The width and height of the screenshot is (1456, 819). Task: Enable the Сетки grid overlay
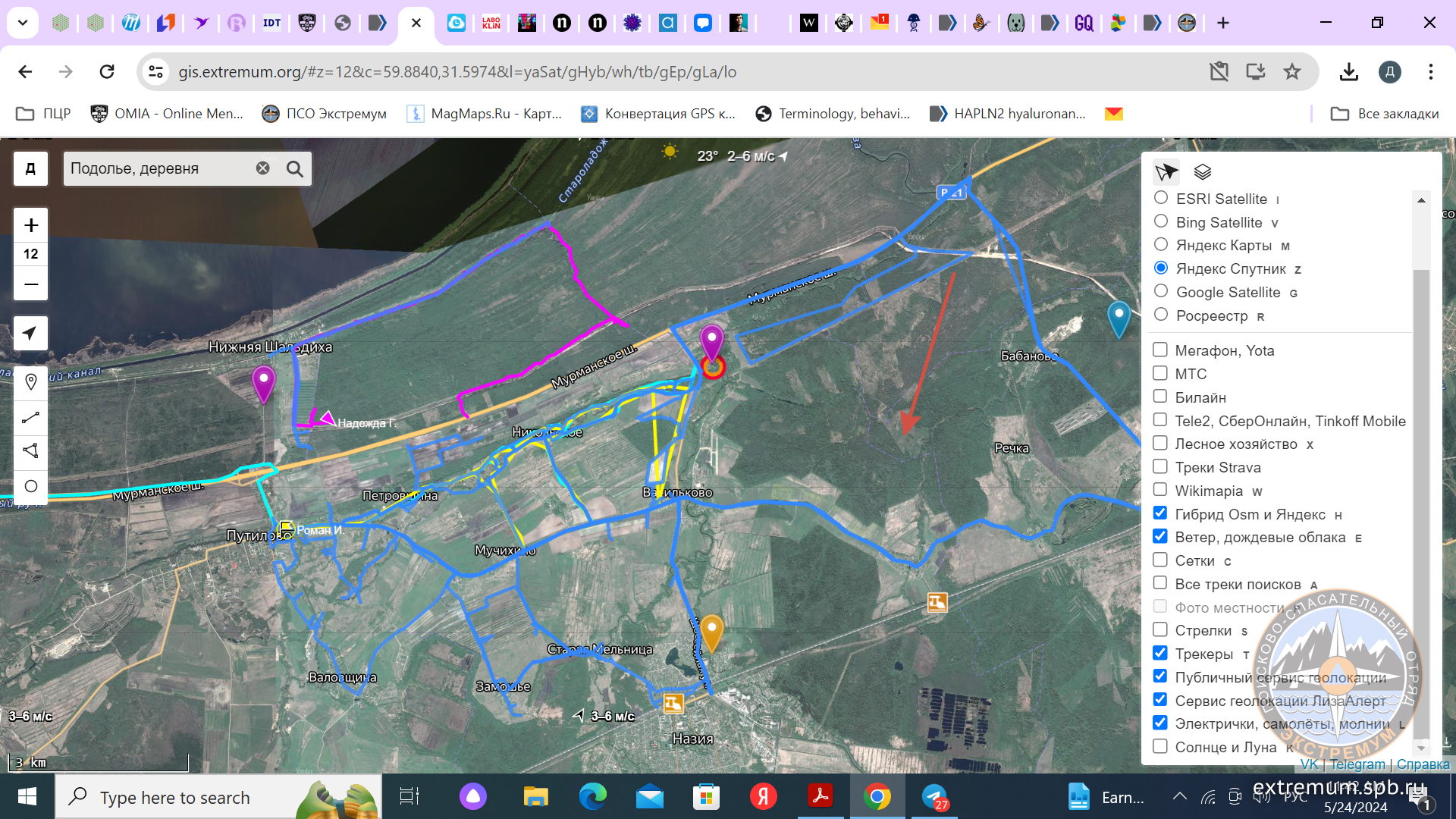(1160, 560)
